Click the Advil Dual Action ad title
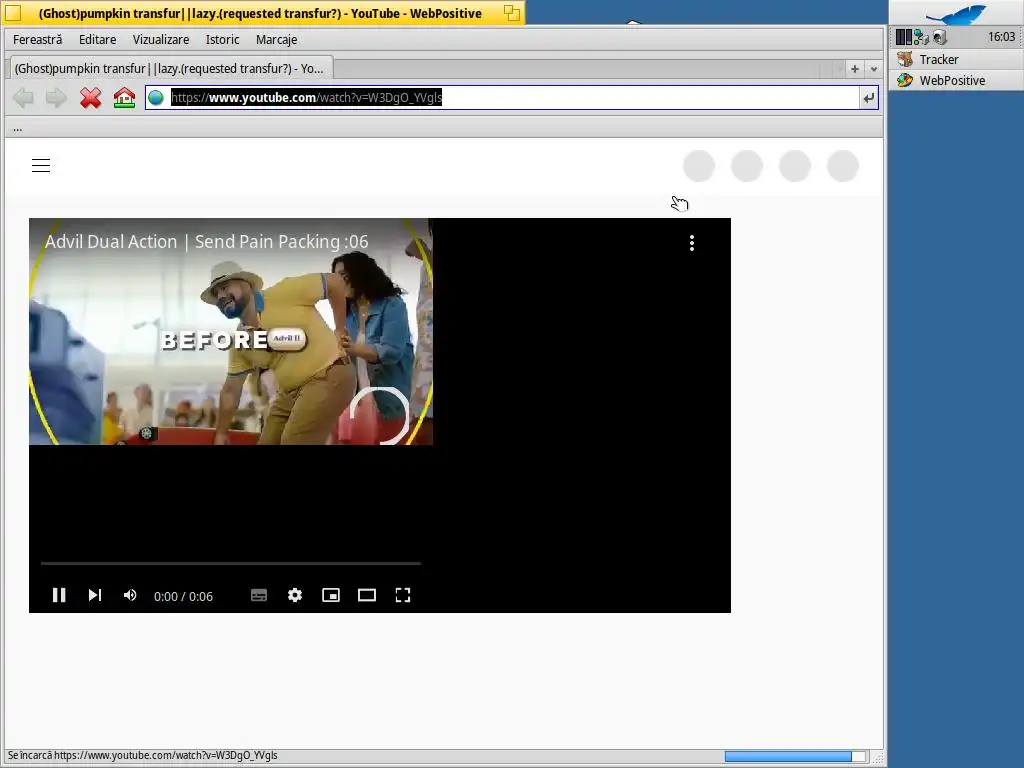The image size is (1024, 768). [x=206, y=242]
